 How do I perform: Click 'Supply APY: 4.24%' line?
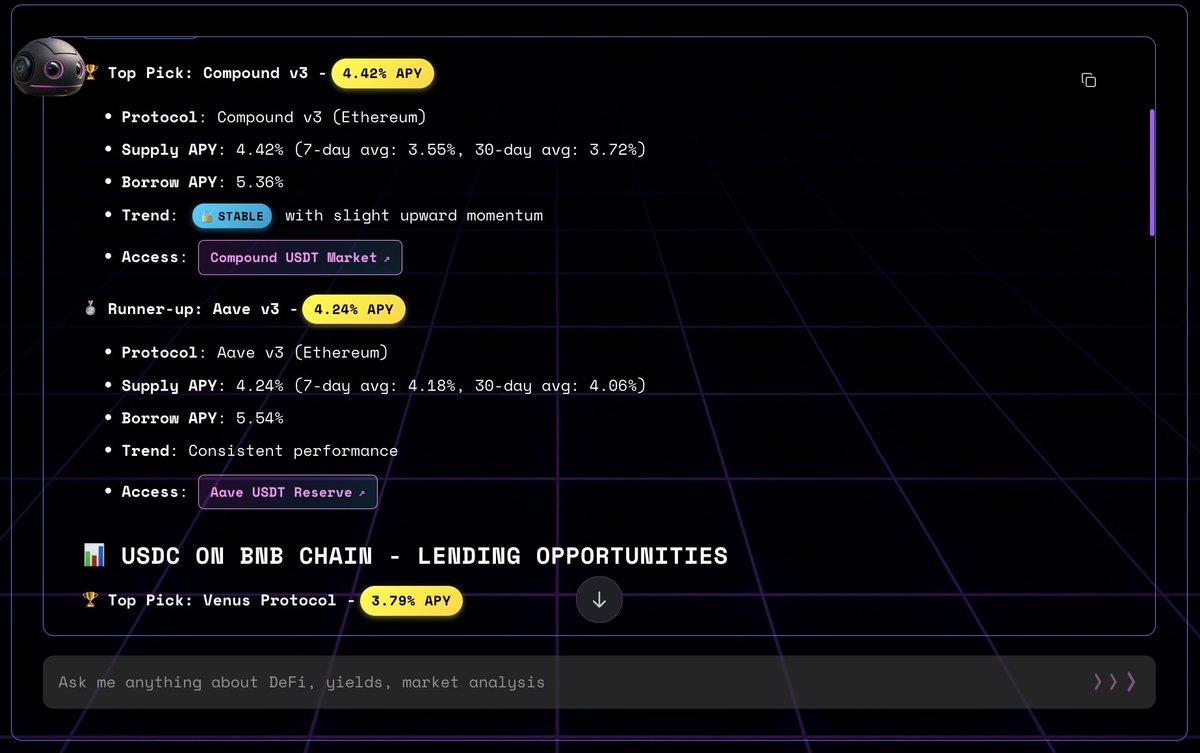point(384,386)
